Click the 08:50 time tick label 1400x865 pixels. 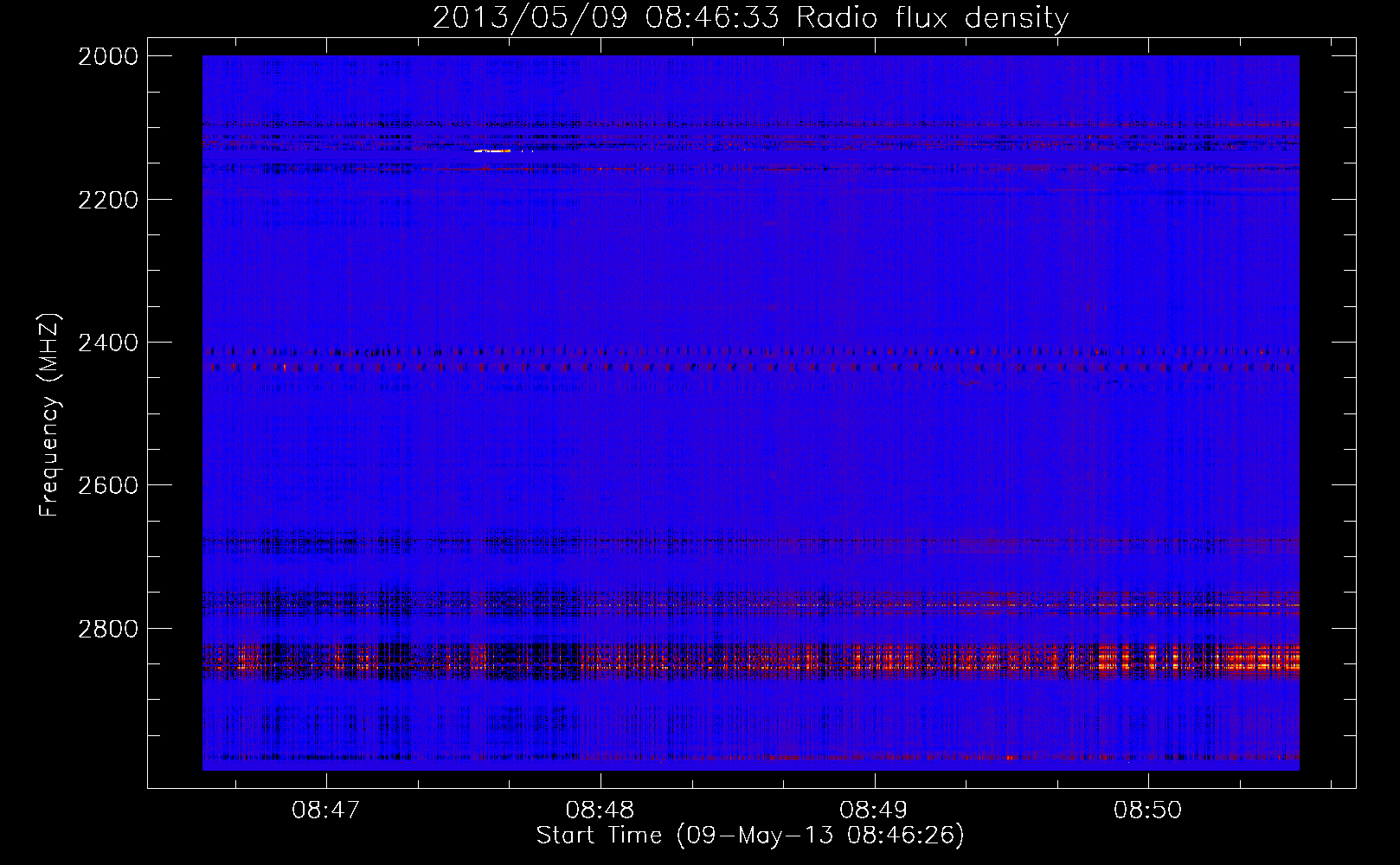point(1147,811)
